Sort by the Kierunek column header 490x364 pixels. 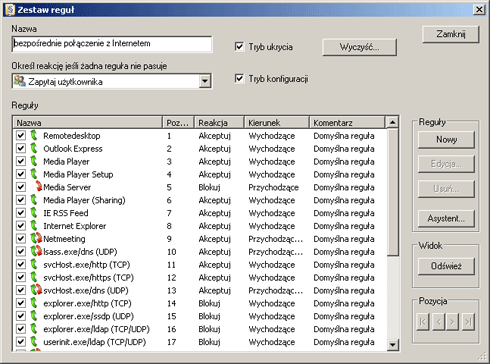277,122
